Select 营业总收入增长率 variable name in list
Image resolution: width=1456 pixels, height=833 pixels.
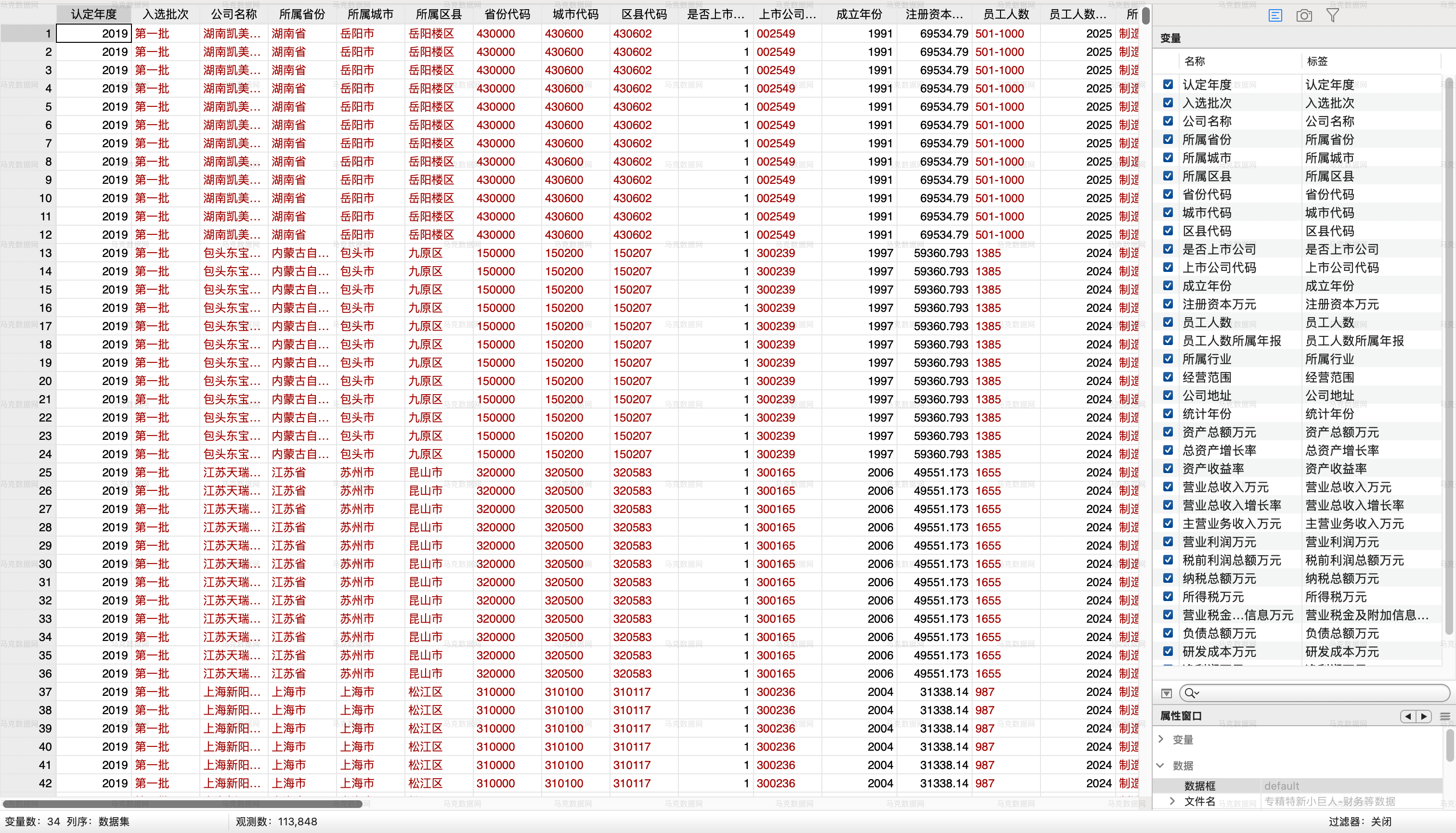click(x=1232, y=505)
